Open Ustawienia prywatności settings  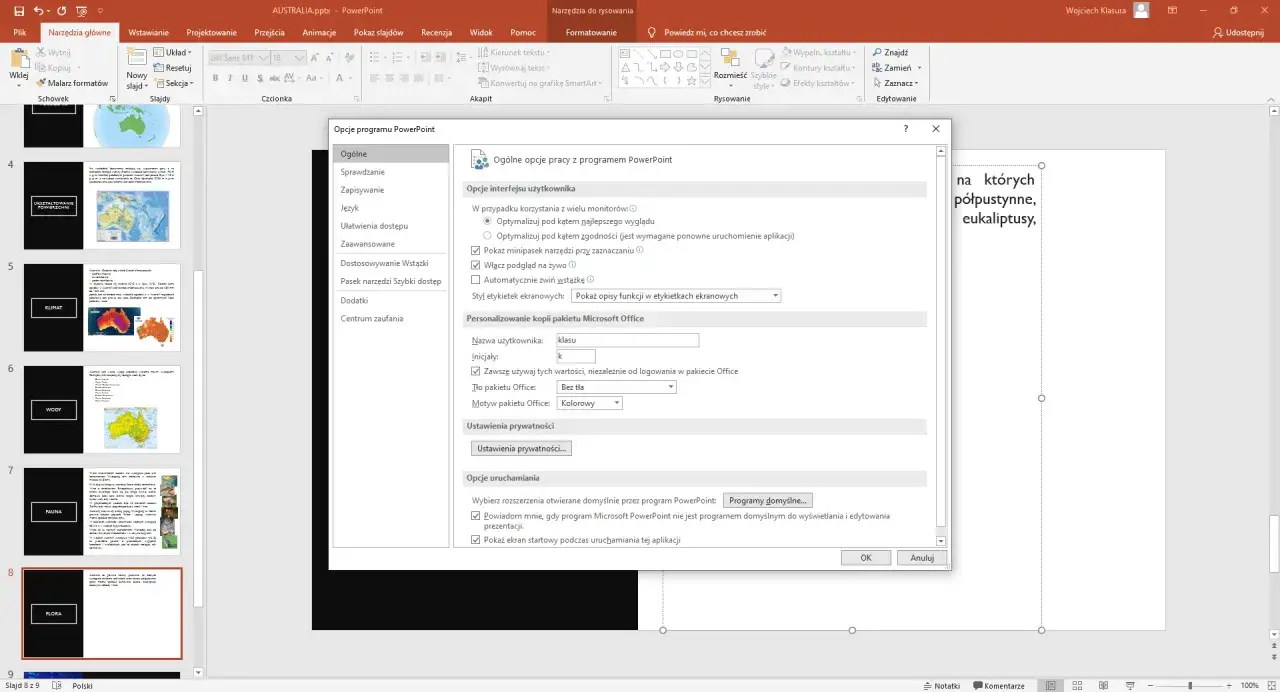521,447
